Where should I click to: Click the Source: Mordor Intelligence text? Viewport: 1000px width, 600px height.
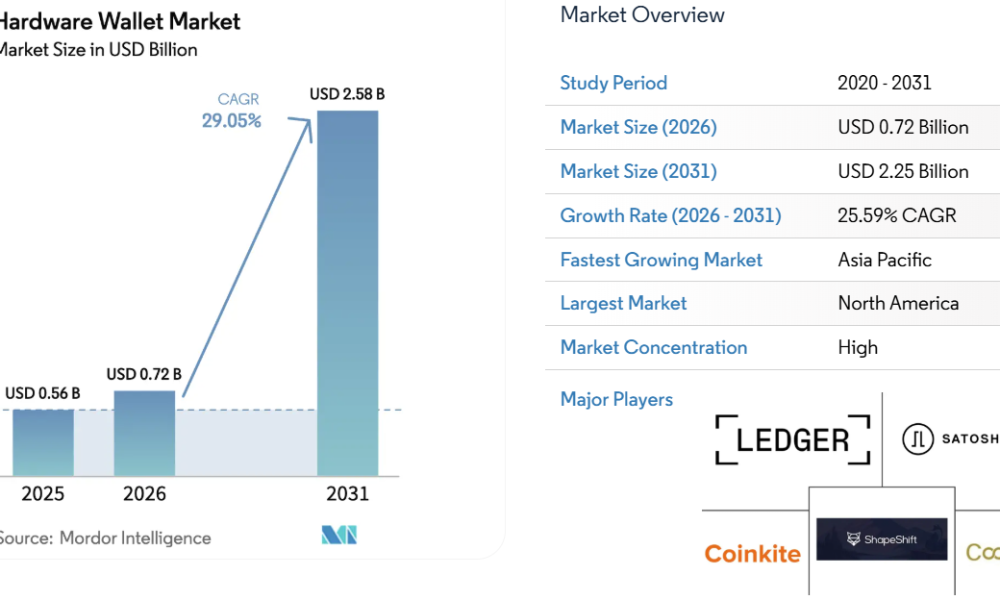tap(104, 538)
